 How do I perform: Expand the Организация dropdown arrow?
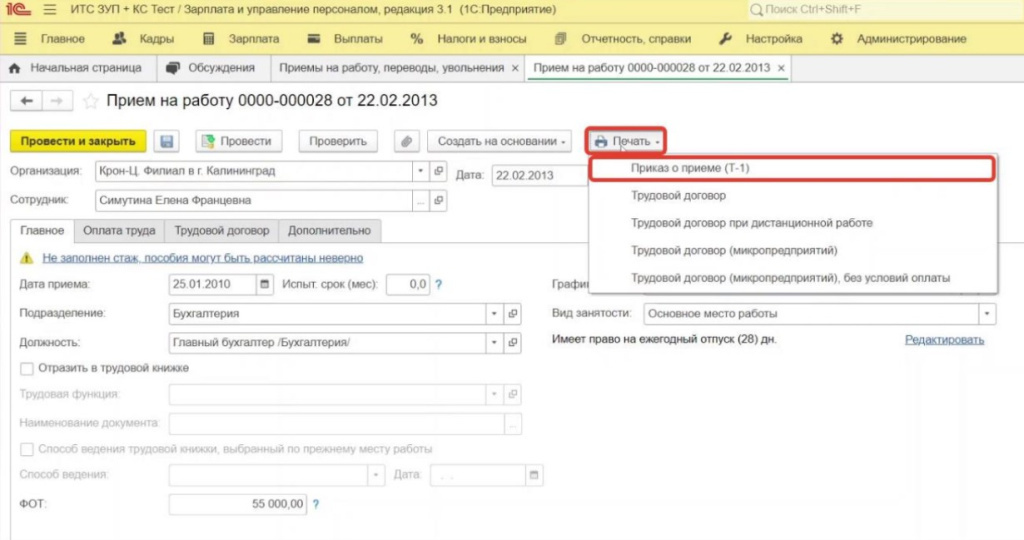[x=419, y=171]
